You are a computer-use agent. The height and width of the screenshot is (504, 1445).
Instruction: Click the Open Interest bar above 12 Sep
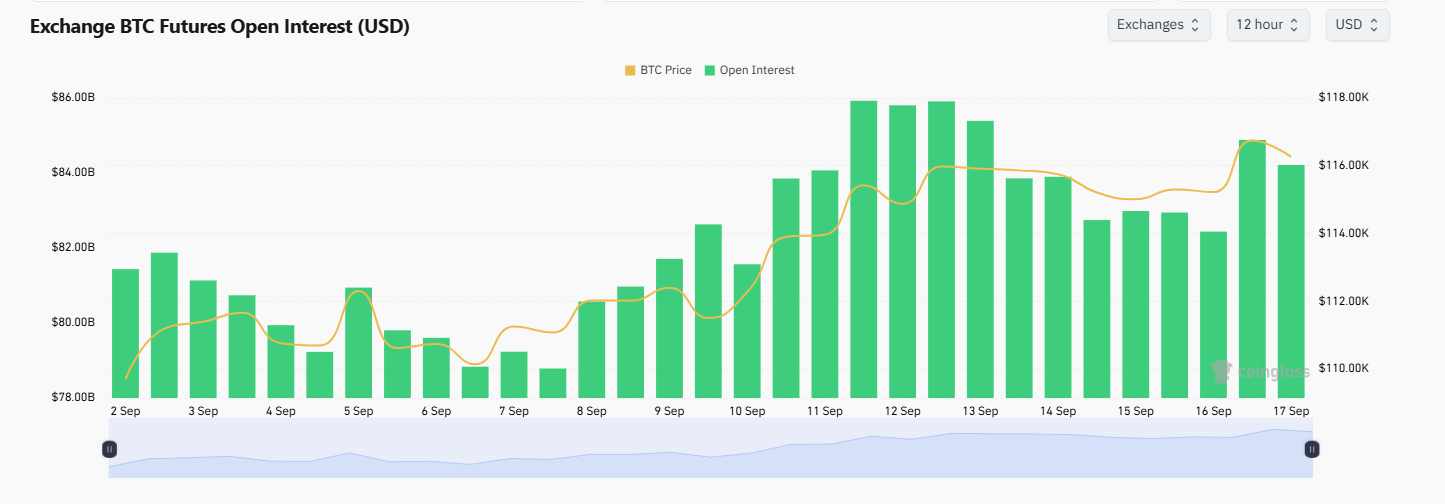(x=902, y=251)
